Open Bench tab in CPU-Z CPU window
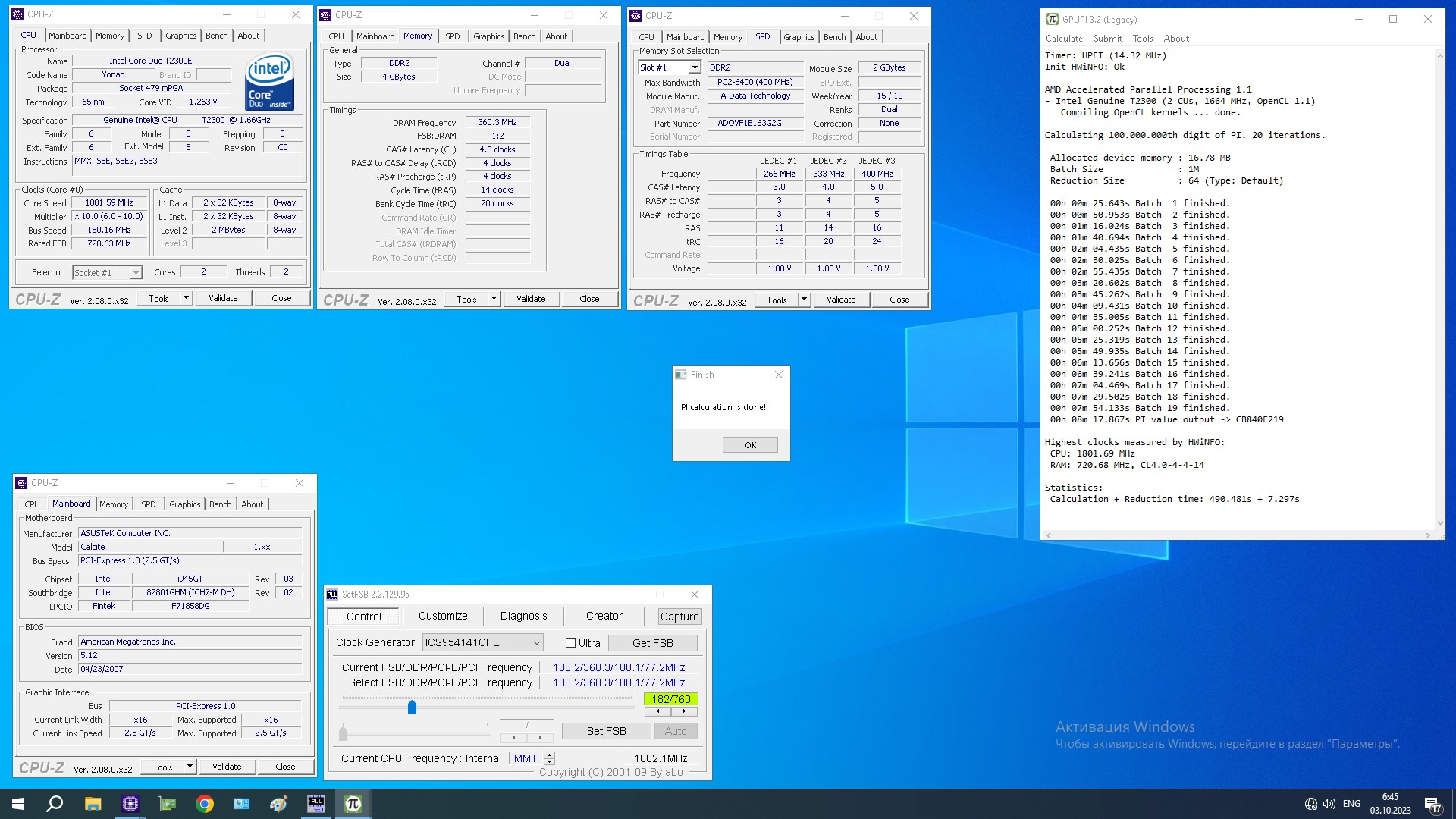Screen dimensions: 1456x819 (x=217, y=36)
